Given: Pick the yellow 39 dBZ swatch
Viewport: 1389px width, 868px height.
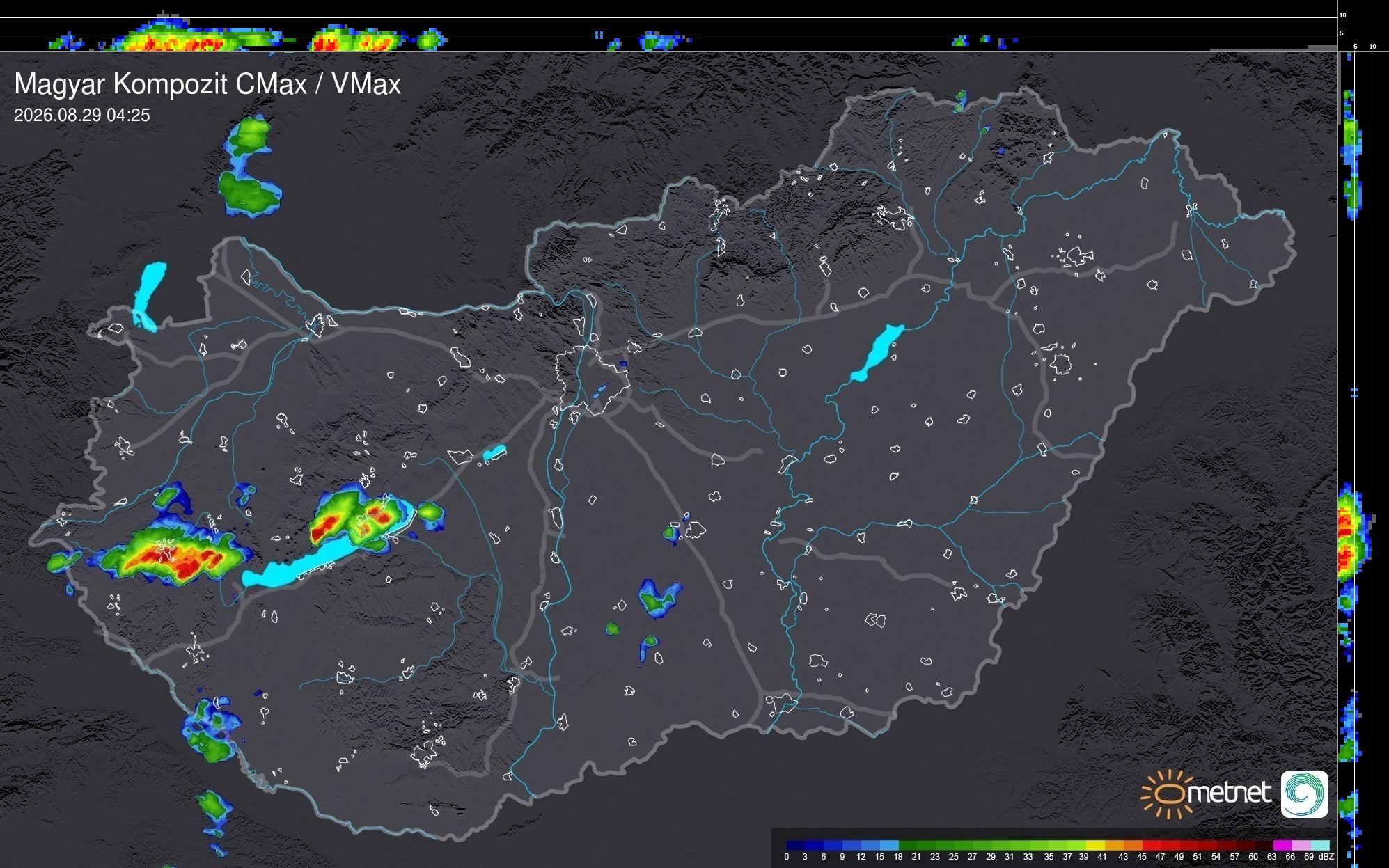Looking at the screenshot, I should (x=1095, y=845).
